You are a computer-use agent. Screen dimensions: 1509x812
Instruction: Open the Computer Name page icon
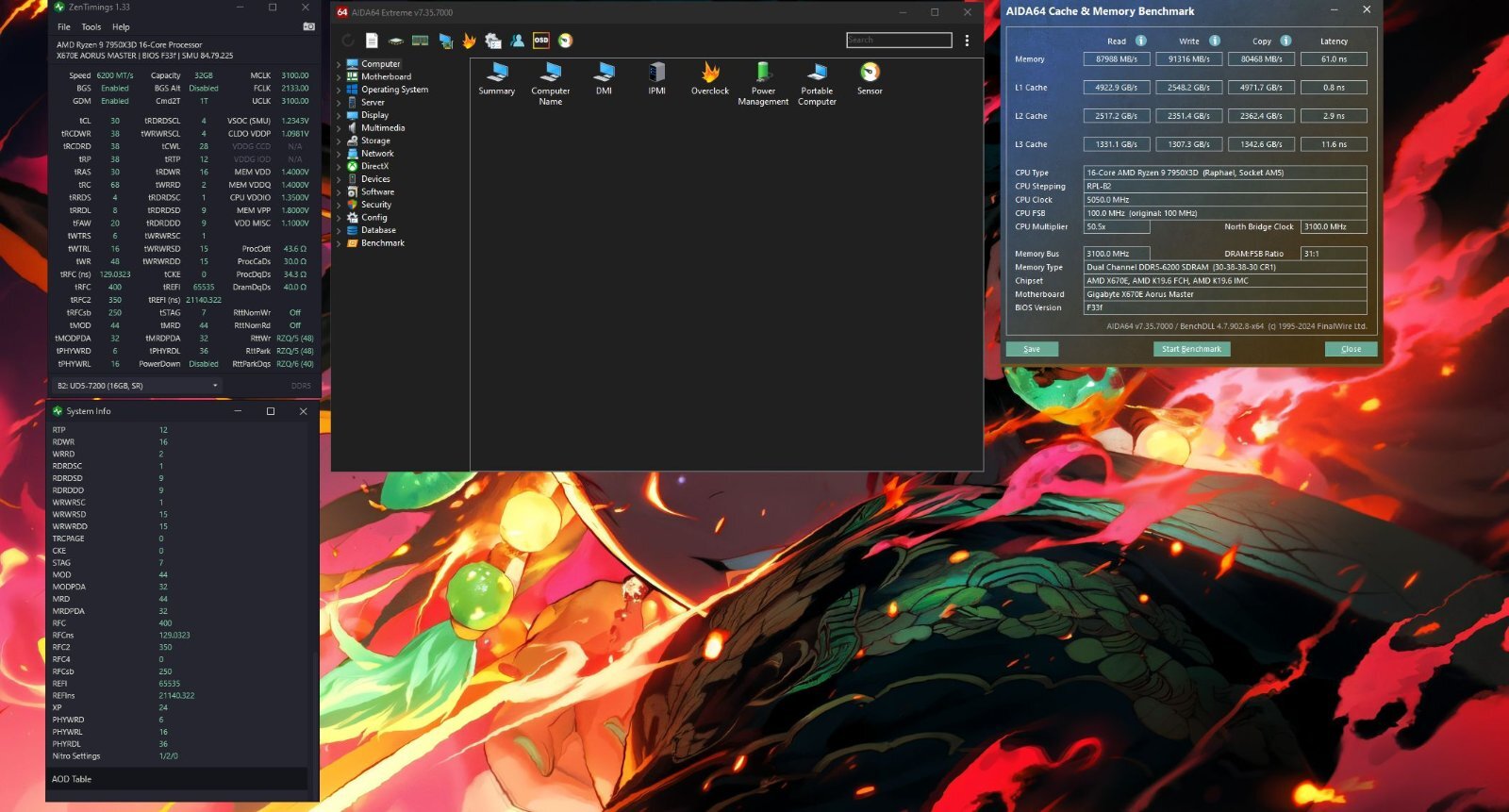point(551,84)
